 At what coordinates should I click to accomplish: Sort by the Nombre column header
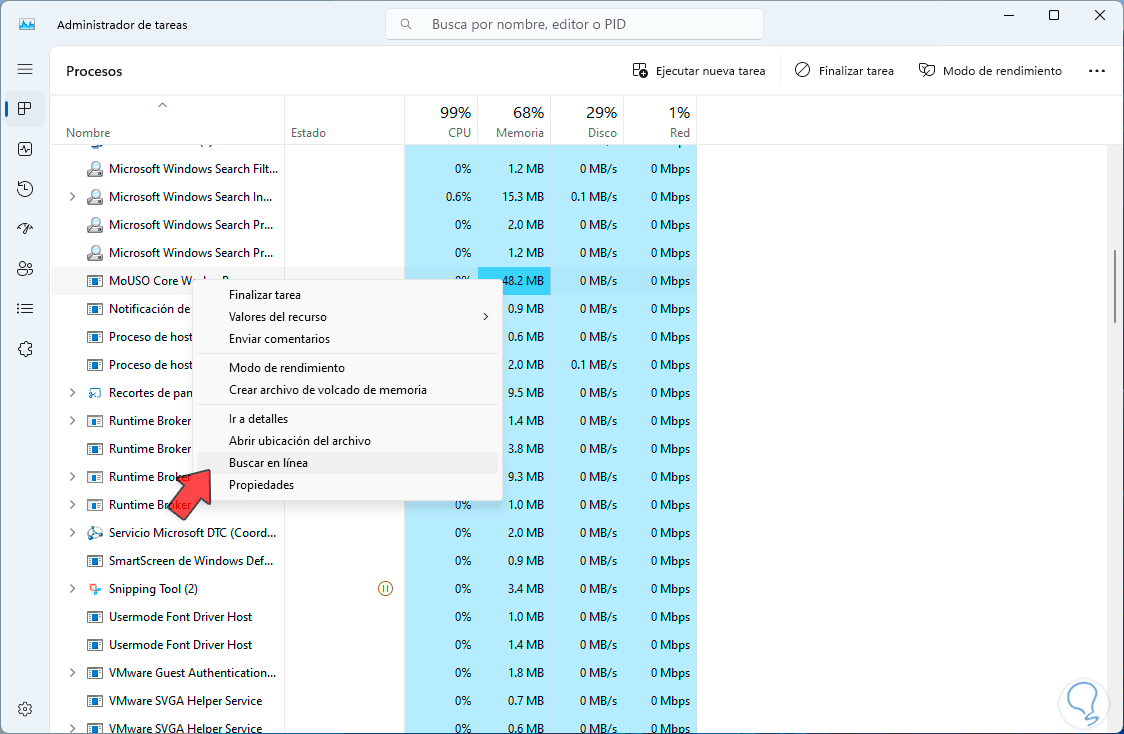click(x=167, y=120)
